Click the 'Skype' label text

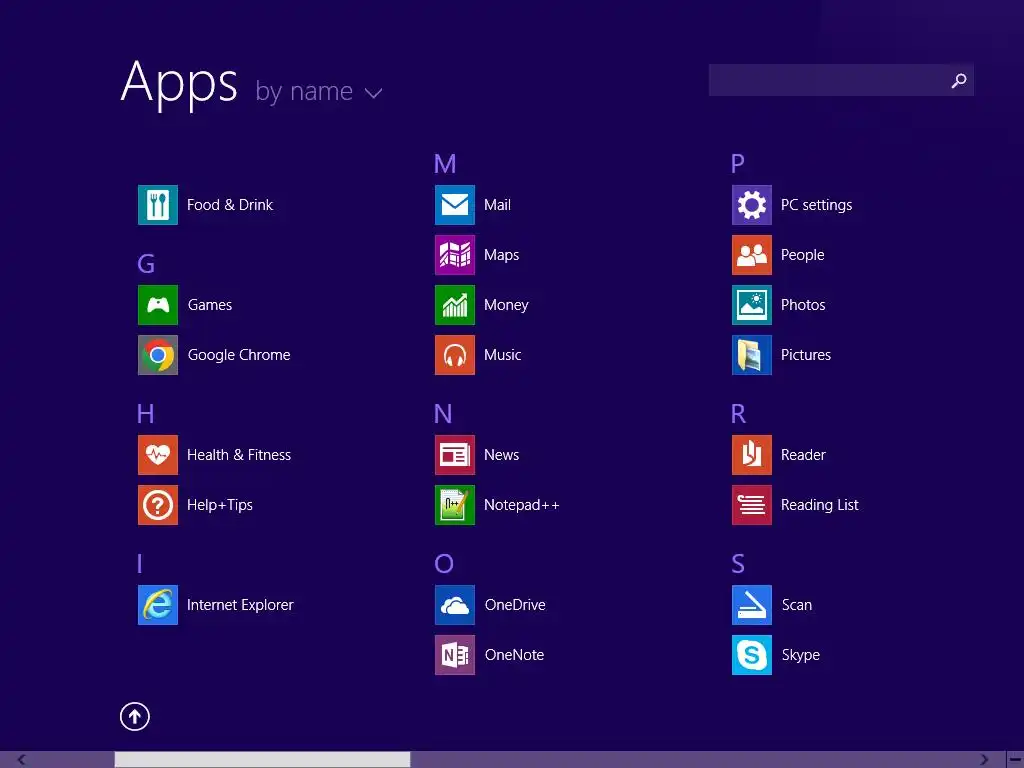[x=801, y=655]
